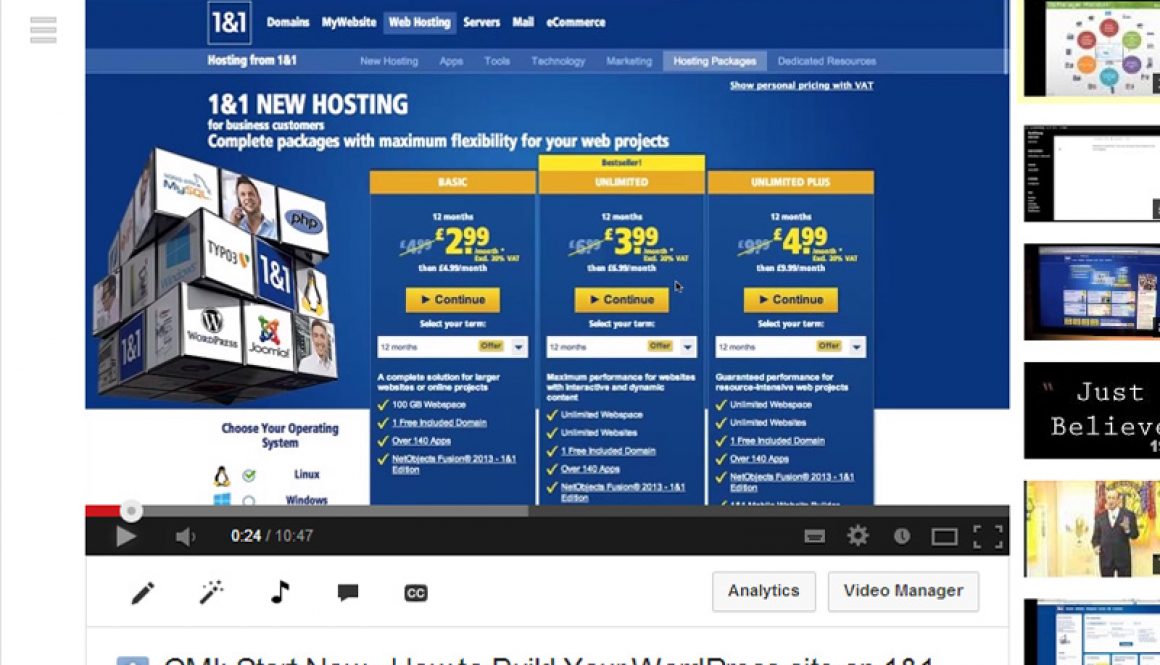Click Continue under the Unlimited package
Image resolution: width=1160 pixels, height=665 pixels.
[621, 300]
